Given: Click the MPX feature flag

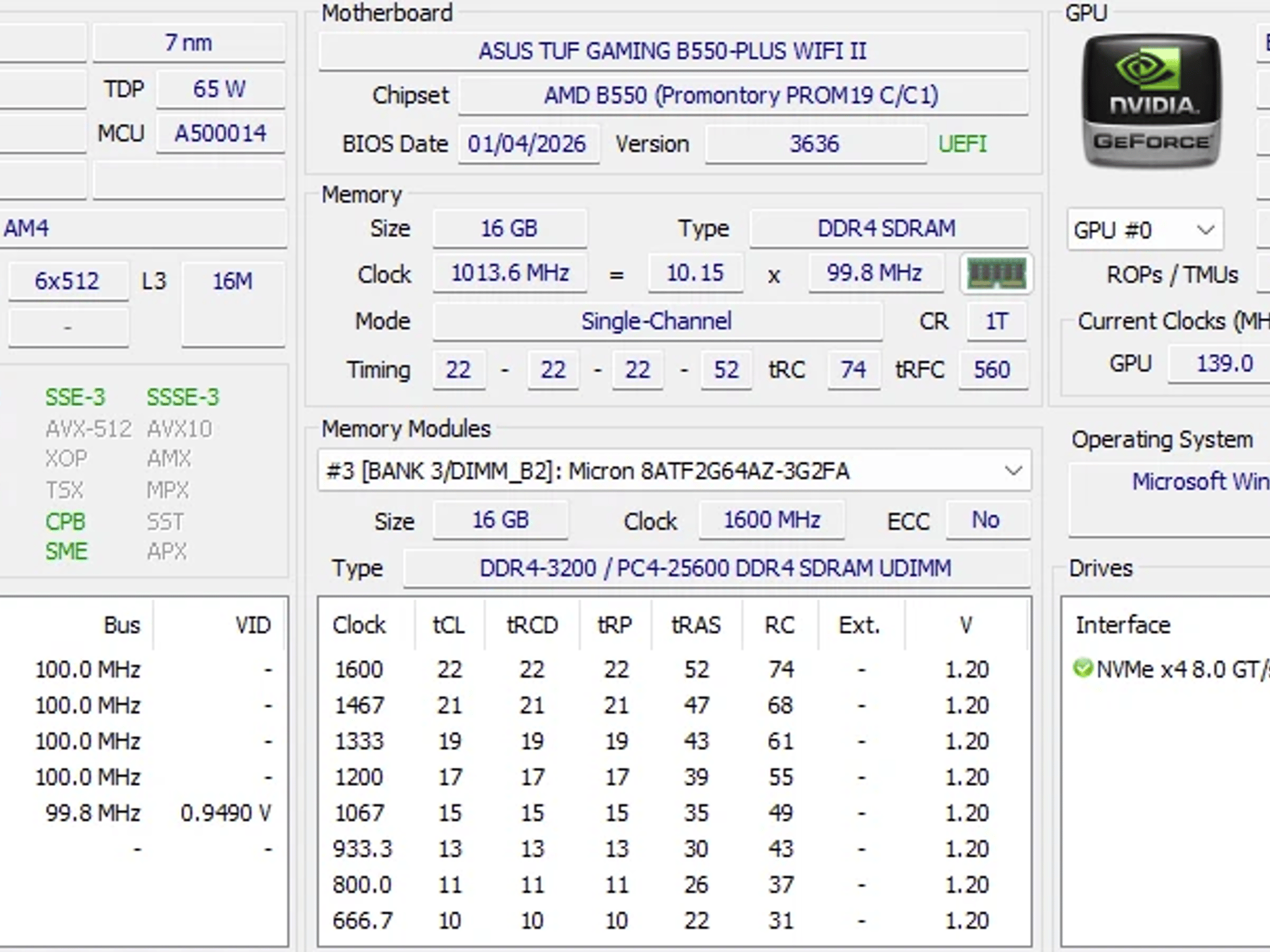Looking at the screenshot, I should tap(167, 490).
